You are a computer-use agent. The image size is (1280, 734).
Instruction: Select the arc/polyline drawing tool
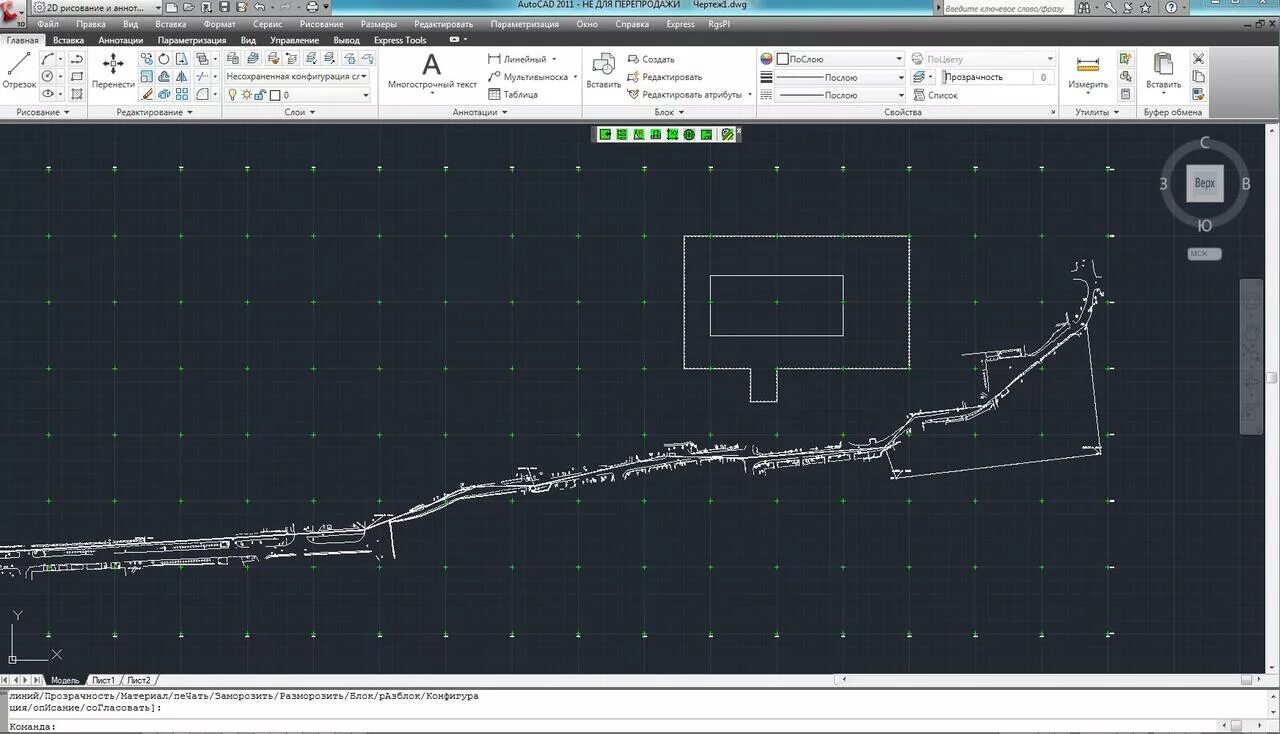coord(48,59)
